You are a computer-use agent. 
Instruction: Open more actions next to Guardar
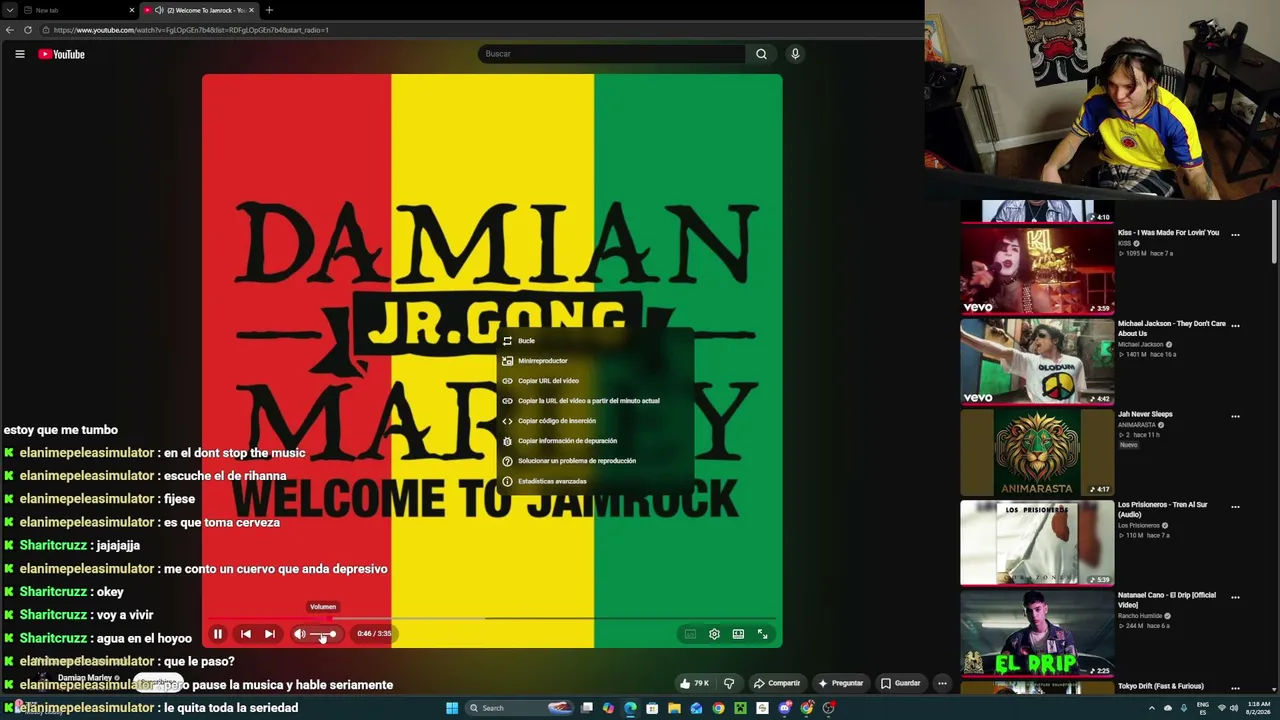point(942,684)
